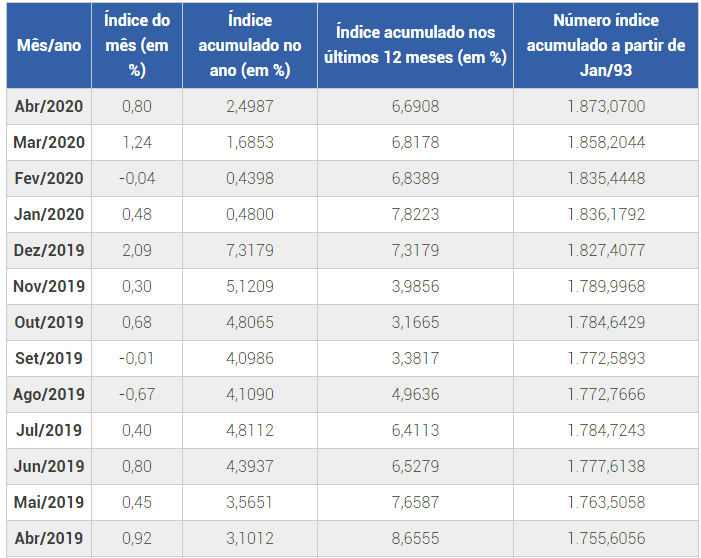Click the Mês/ano column header

click(49, 45)
